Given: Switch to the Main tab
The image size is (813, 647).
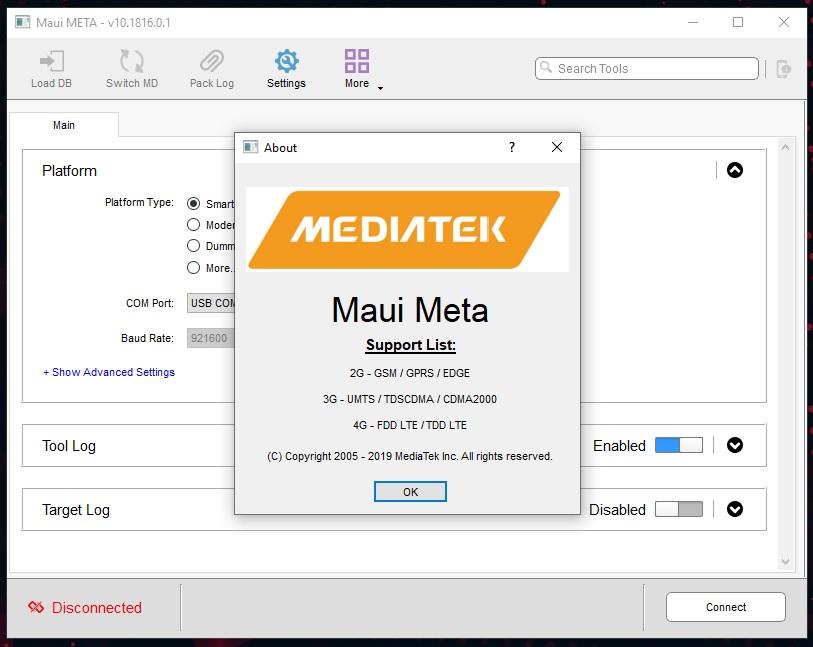Looking at the screenshot, I should [64, 125].
